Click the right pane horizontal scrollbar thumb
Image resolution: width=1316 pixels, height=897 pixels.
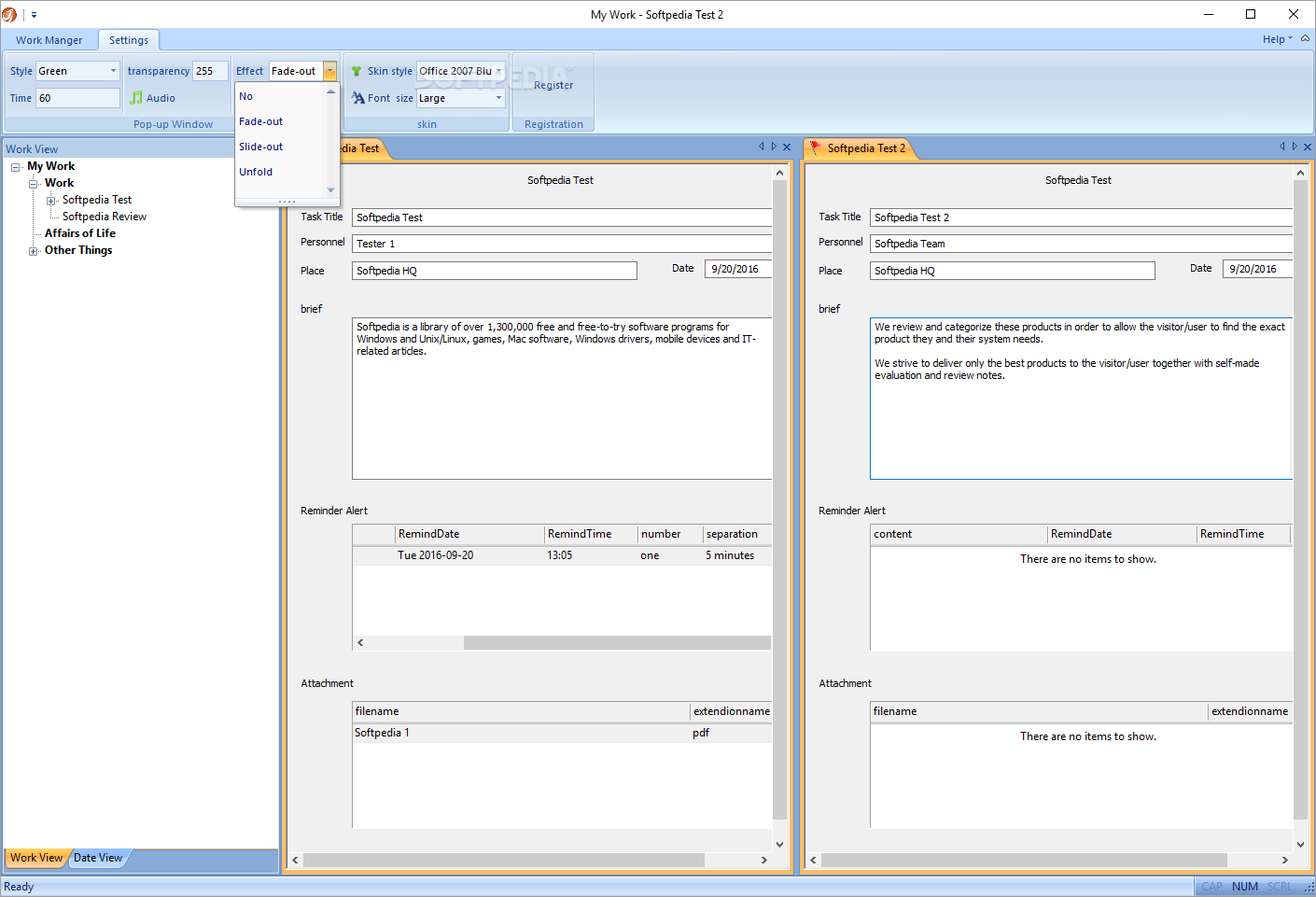[1024, 860]
